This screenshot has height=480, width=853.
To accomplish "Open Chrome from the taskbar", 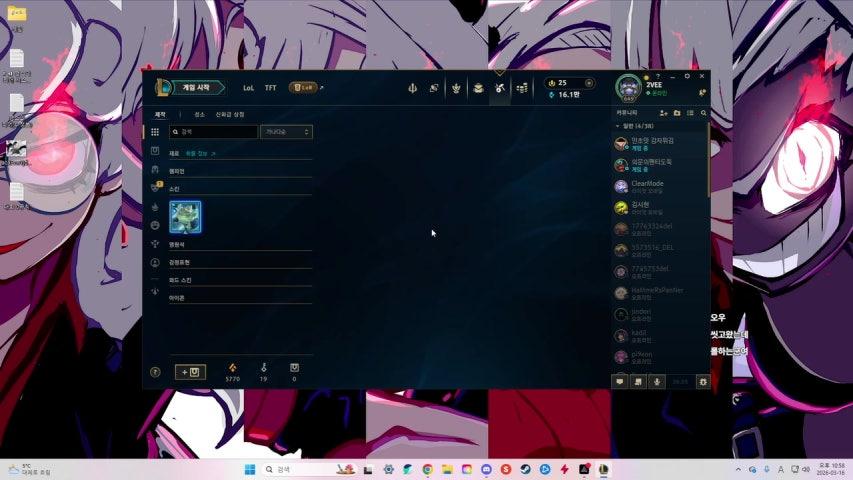I will 428,469.
